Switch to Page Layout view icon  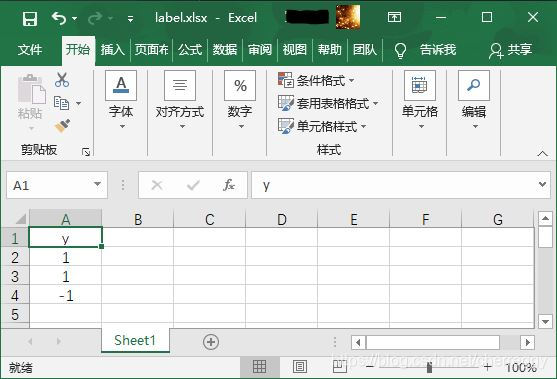300,366
